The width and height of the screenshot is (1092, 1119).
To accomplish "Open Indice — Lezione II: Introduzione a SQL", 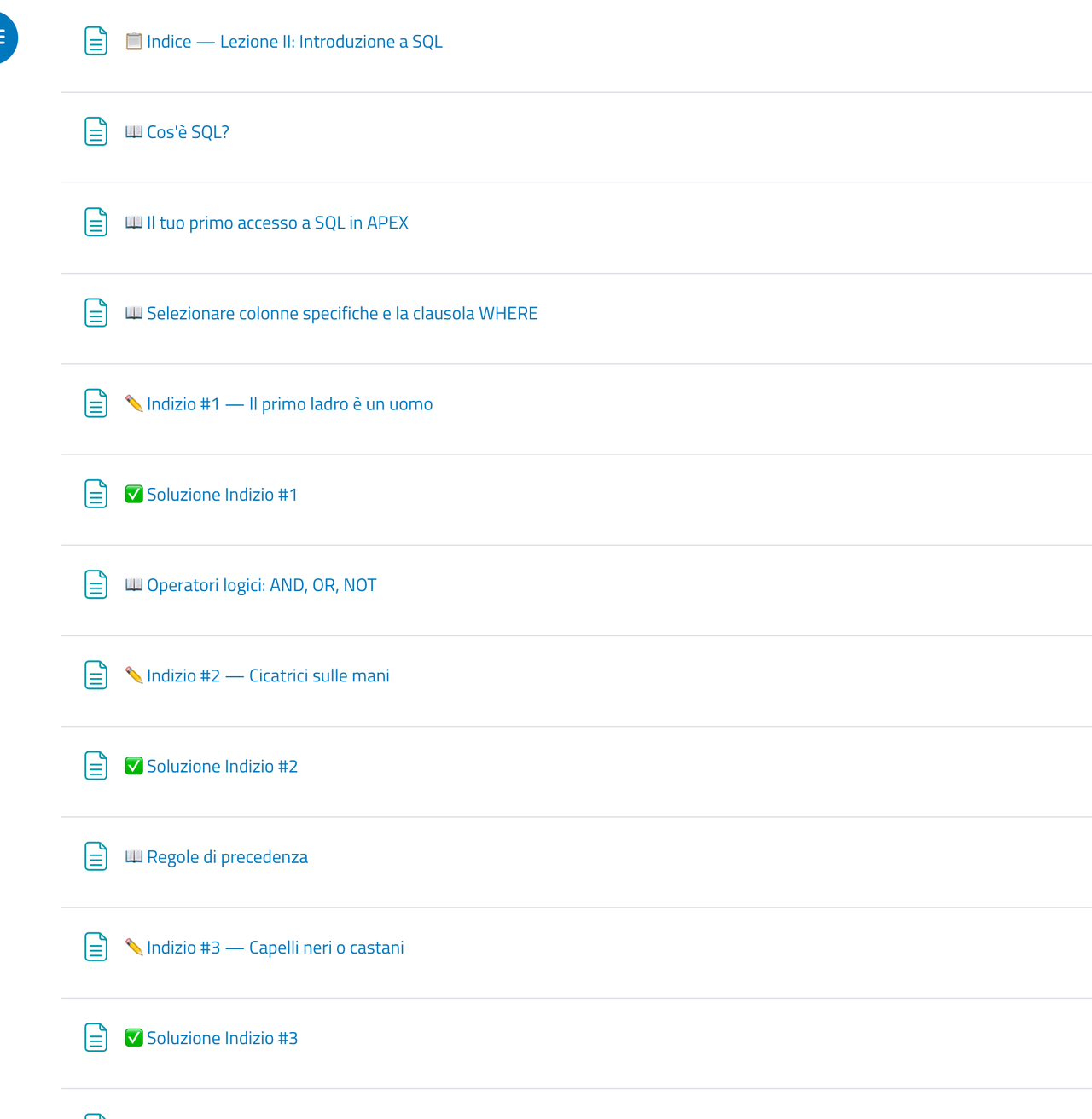I will pos(284,42).
